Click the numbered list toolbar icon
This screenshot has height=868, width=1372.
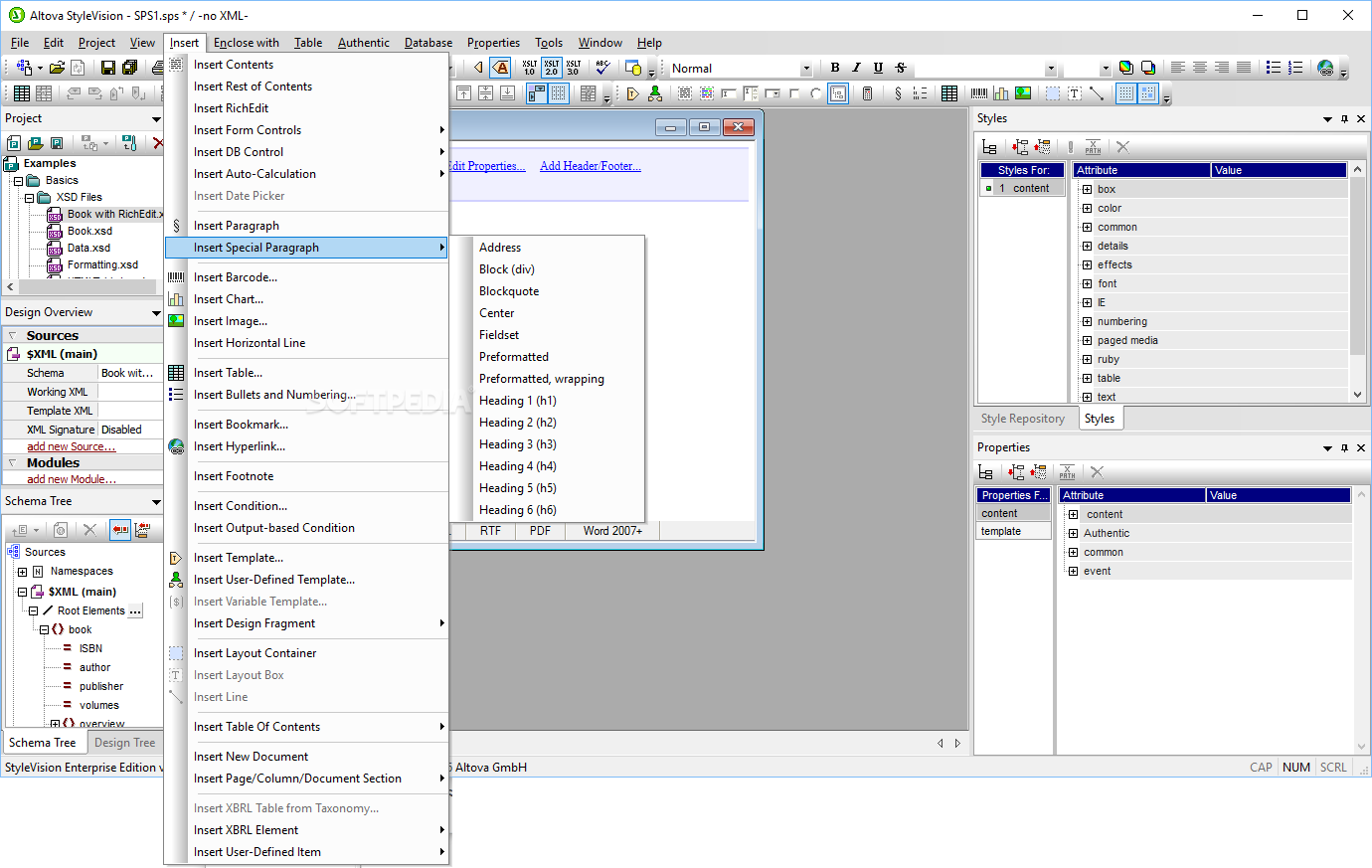[1295, 68]
